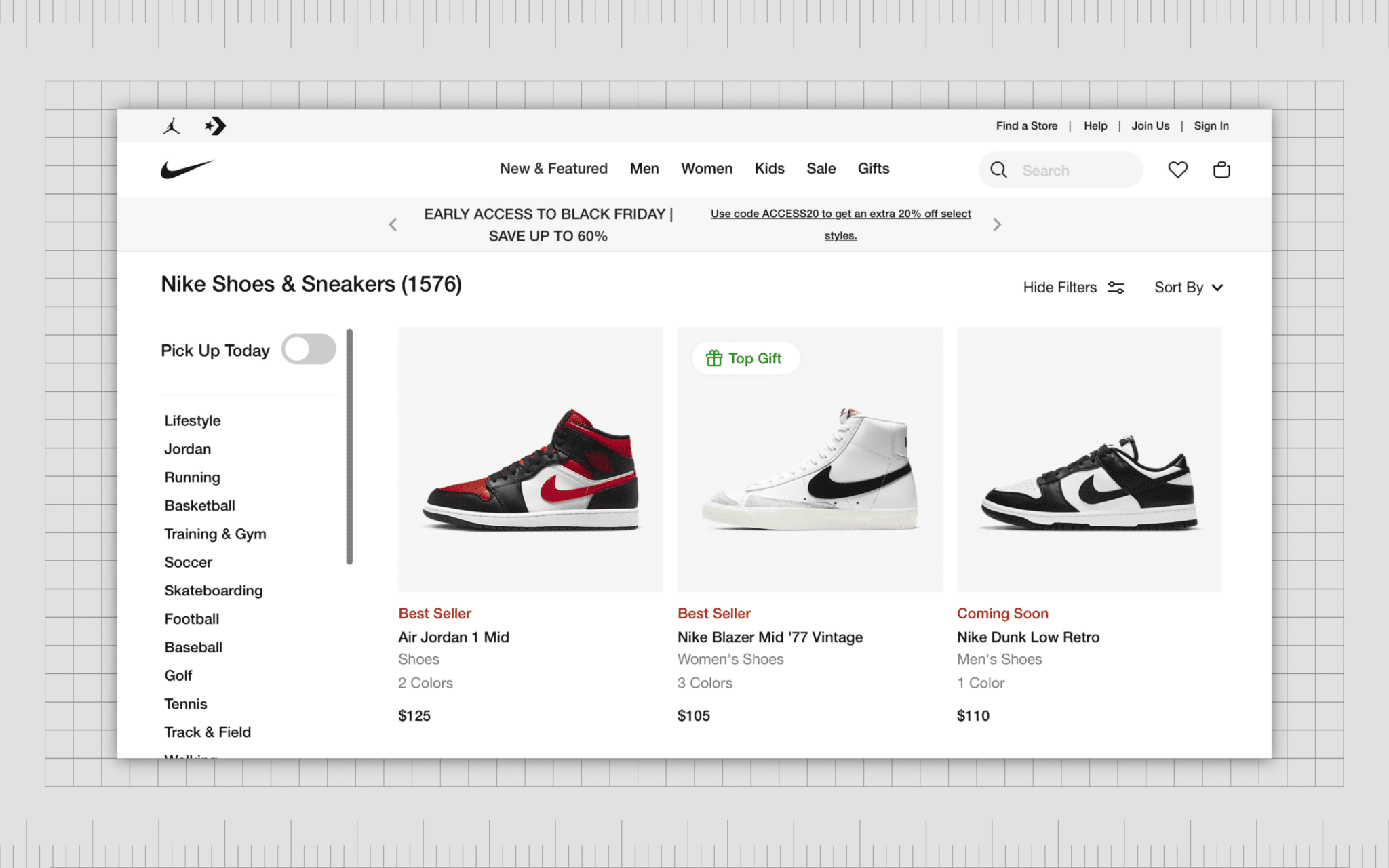This screenshot has height=868, width=1389.
Task: Toggle the Pick Up Today switch
Action: [x=309, y=349]
